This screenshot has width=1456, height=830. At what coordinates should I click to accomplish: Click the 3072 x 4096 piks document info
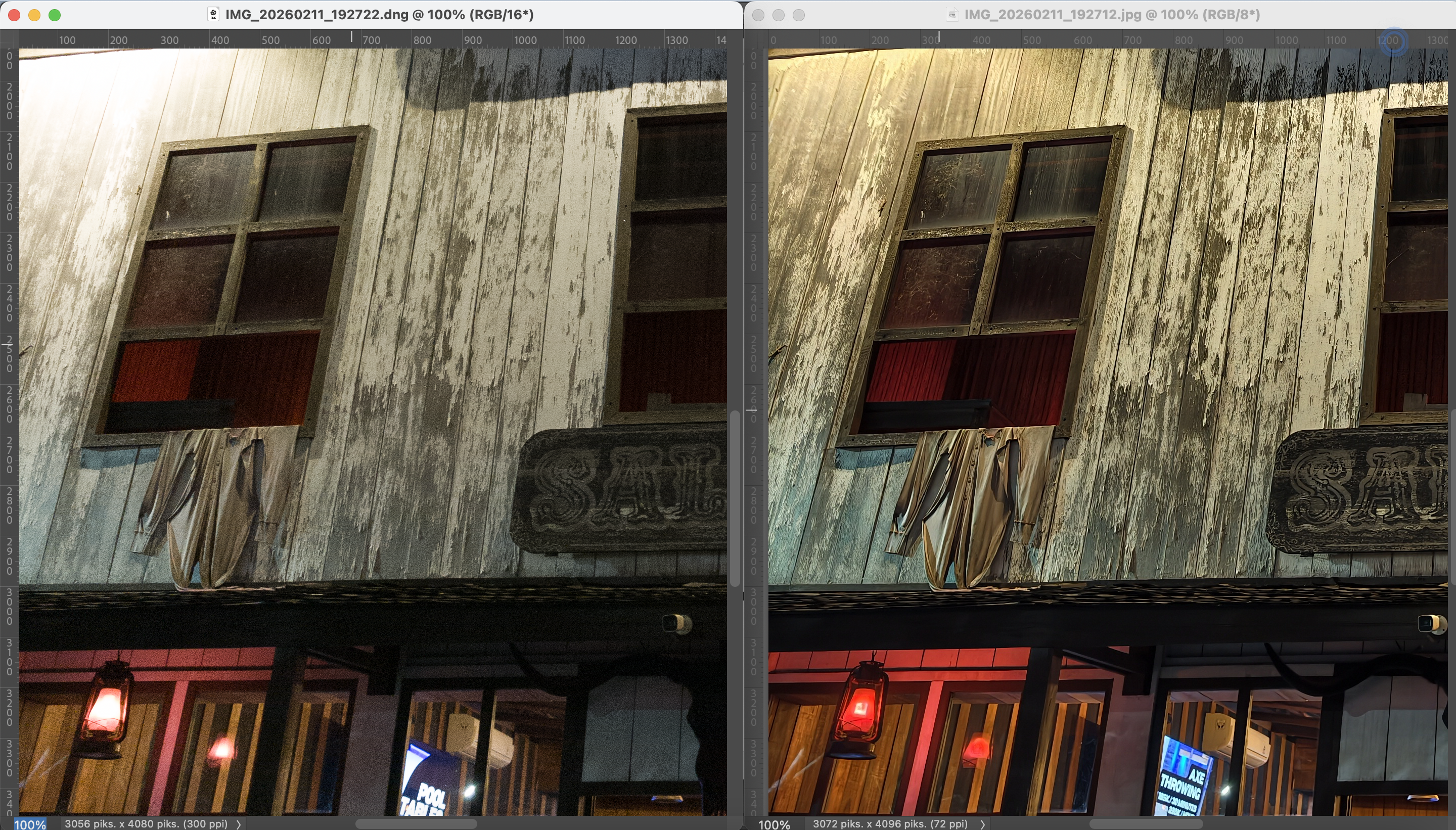890,824
